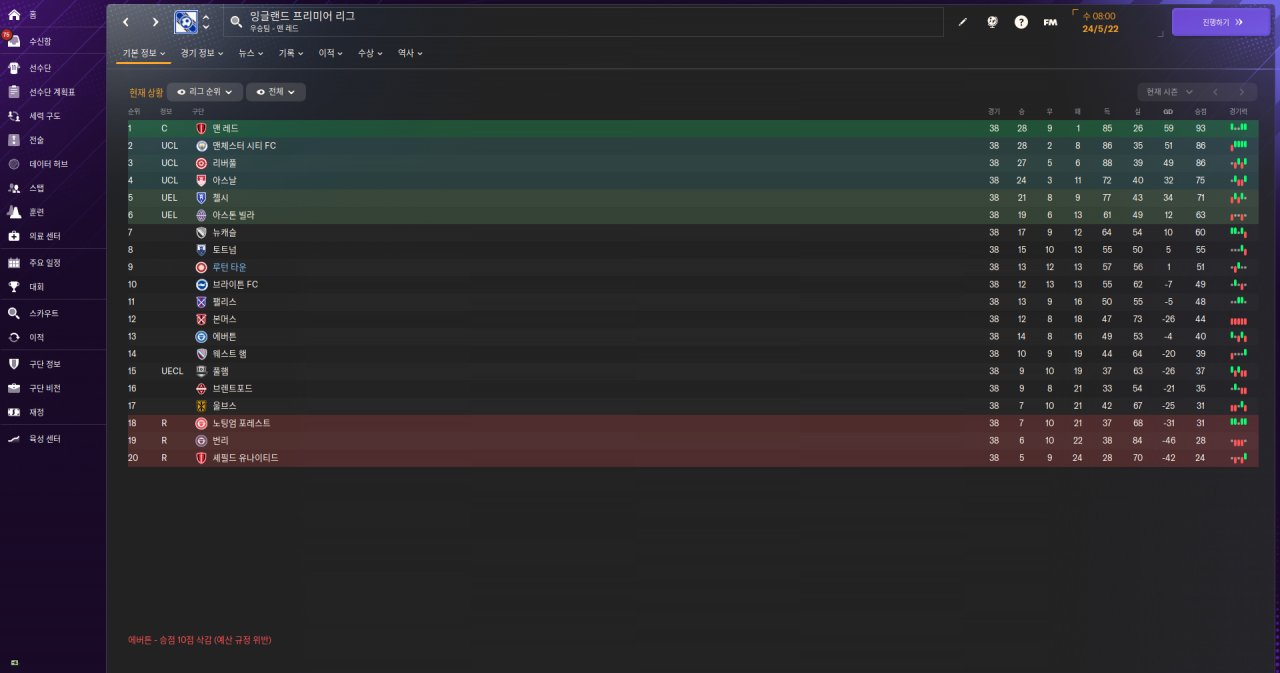Open 구단 정보 shield icon
The height and width of the screenshot is (673, 1280).
point(13,364)
